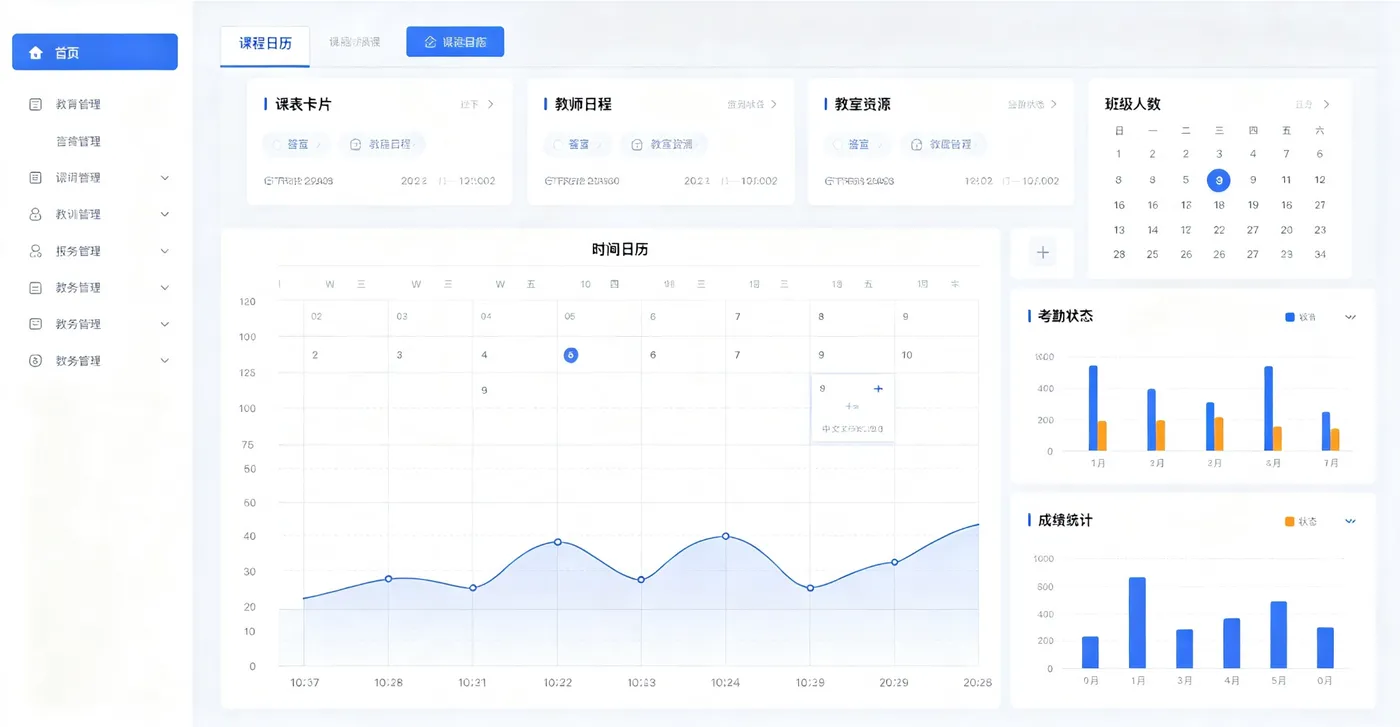1400x727 pixels.
Task: Select date 11 in the 班级人数 calendar
Action: tap(1286, 180)
